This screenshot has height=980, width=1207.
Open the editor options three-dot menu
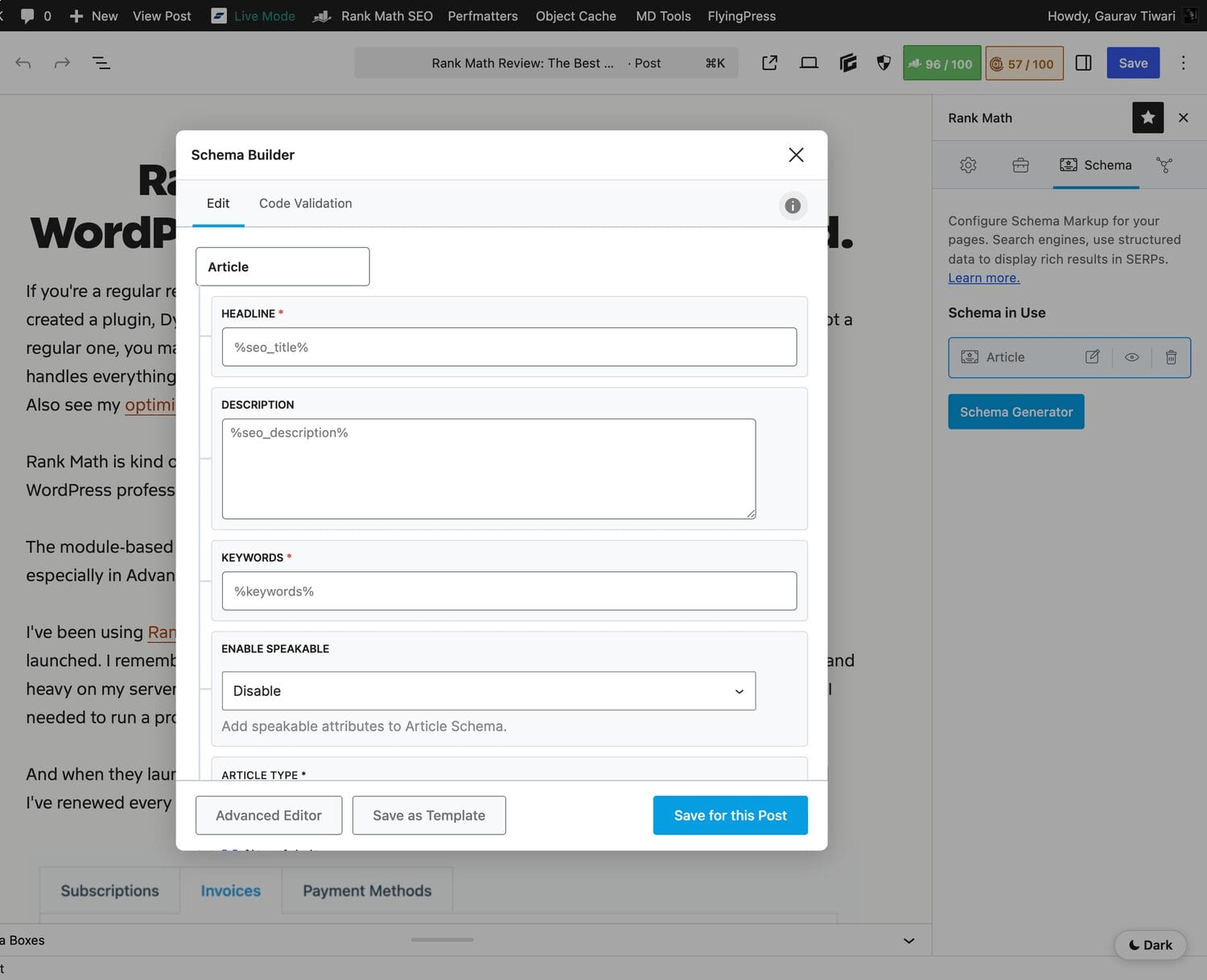(x=1183, y=63)
